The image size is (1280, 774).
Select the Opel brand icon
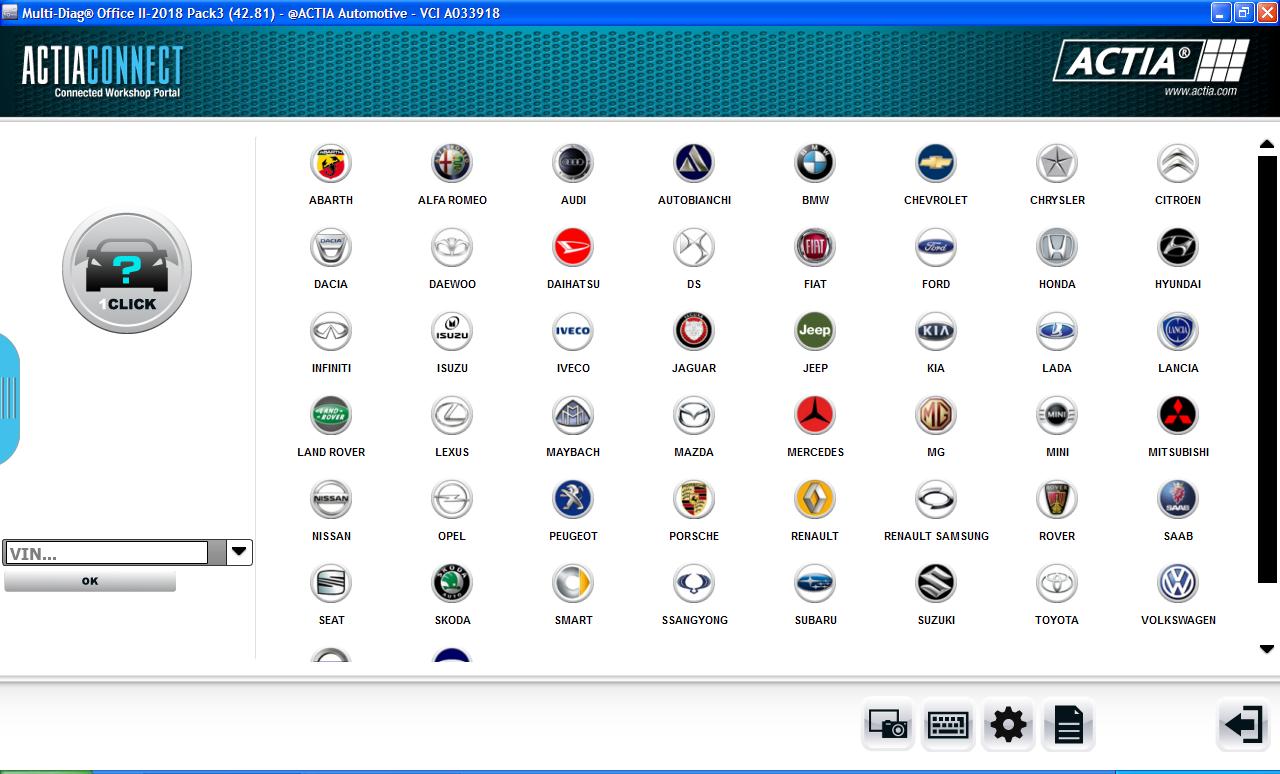pyautogui.click(x=452, y=499)
